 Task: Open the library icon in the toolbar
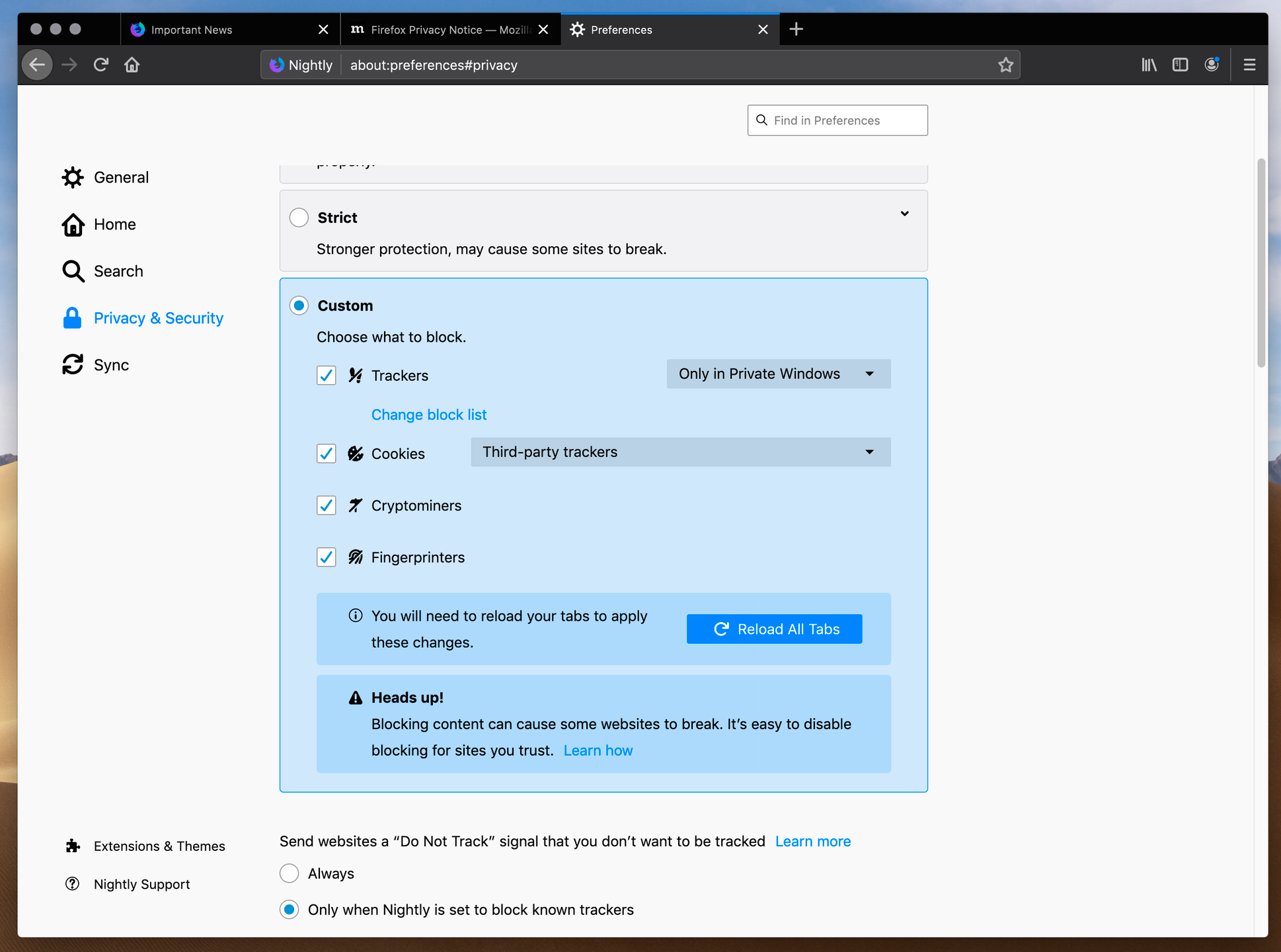pos(1149,64)
